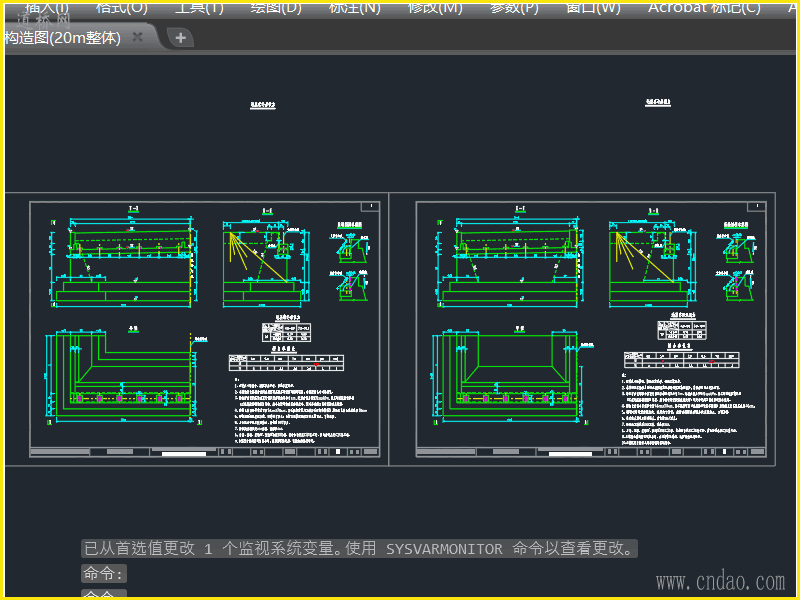This screenshot has width=800, height=600.
Task: Click the SYSVARMONITOR message in command history
Action: pyautogui.click(x=359, y=549)
